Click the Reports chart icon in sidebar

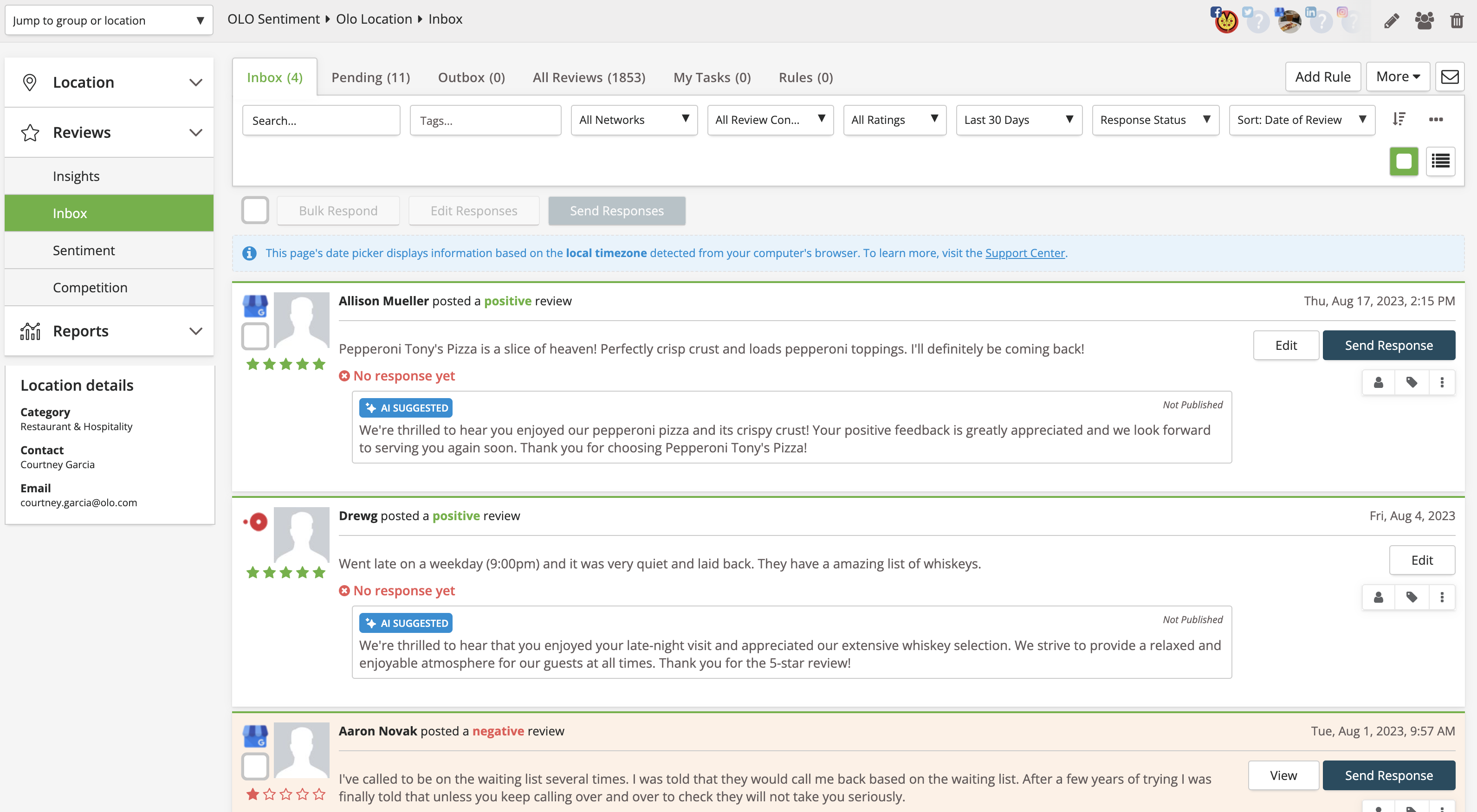tap(30, 331)
